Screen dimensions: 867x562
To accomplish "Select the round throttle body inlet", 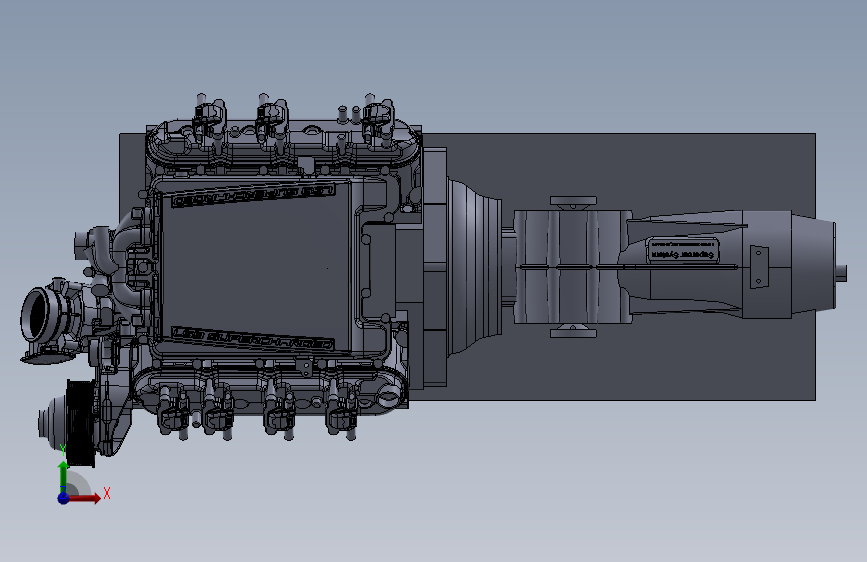I will 36,314.
